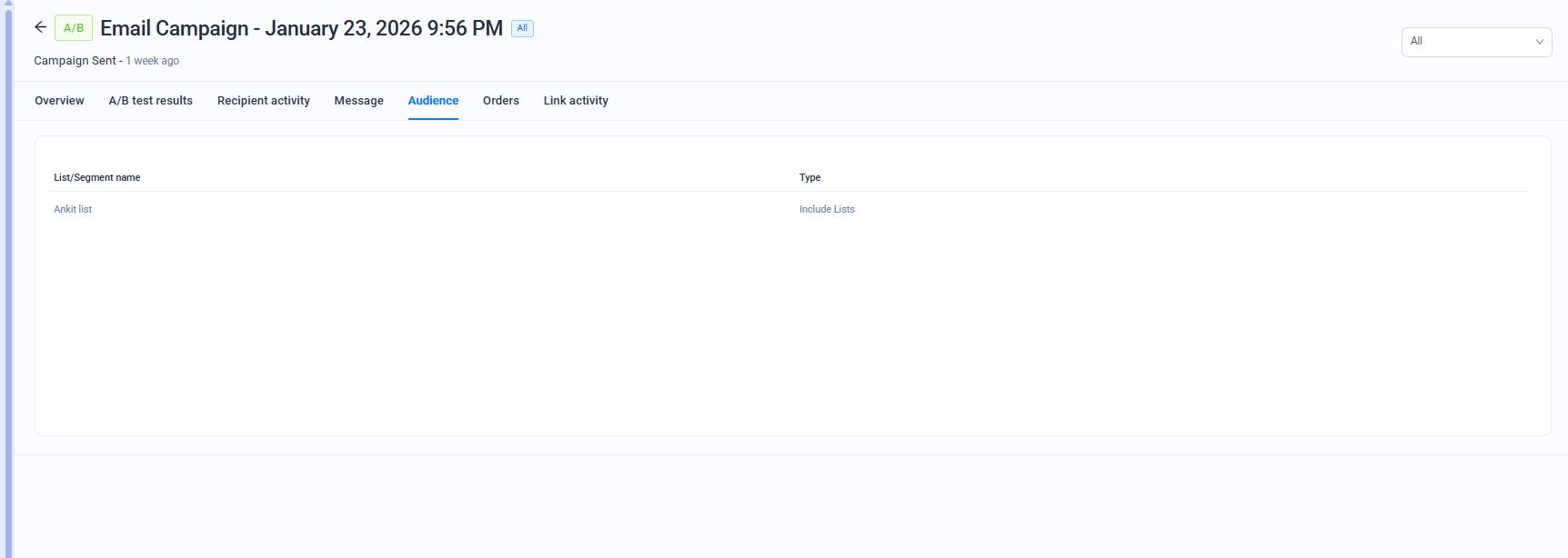Click the 1 week ago timestamp
Viewport: 1568px width, 558px height.
pyautogui.click(x=153, y=61)
